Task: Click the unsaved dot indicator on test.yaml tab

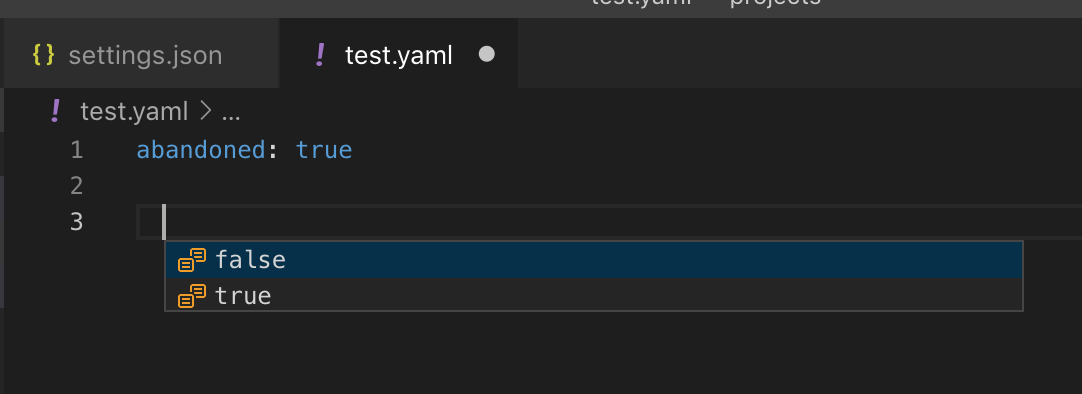Action: point(486,55)
